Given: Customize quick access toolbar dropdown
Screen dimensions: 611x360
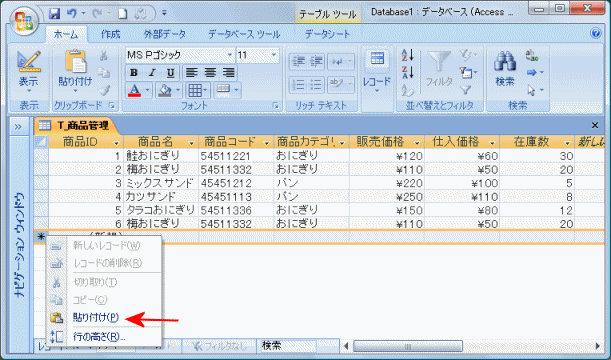Looking at the screenshot, I should click(x=164, y=14).
